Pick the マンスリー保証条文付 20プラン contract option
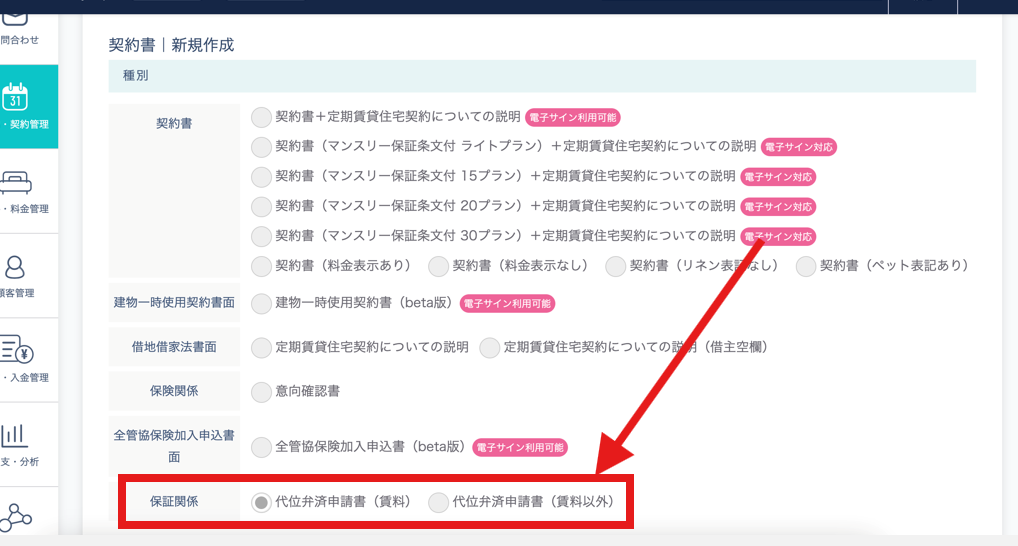 (x=261, y=207)
